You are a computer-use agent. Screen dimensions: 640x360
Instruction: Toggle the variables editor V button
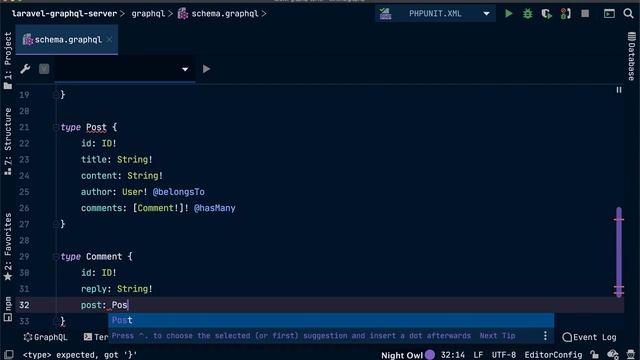click(x=44, y=69)
